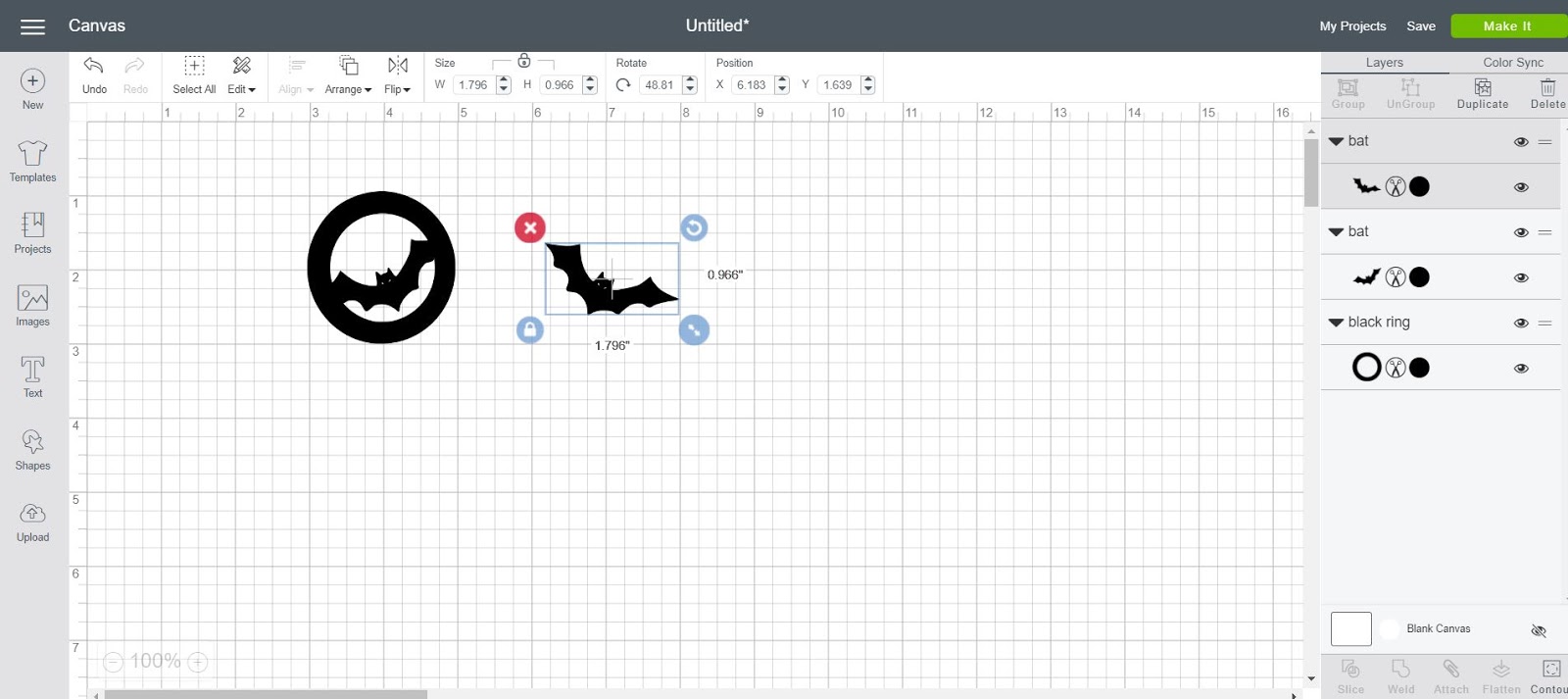Open the Templates panel
1568x699 pixels.
[x=32, y=162]
